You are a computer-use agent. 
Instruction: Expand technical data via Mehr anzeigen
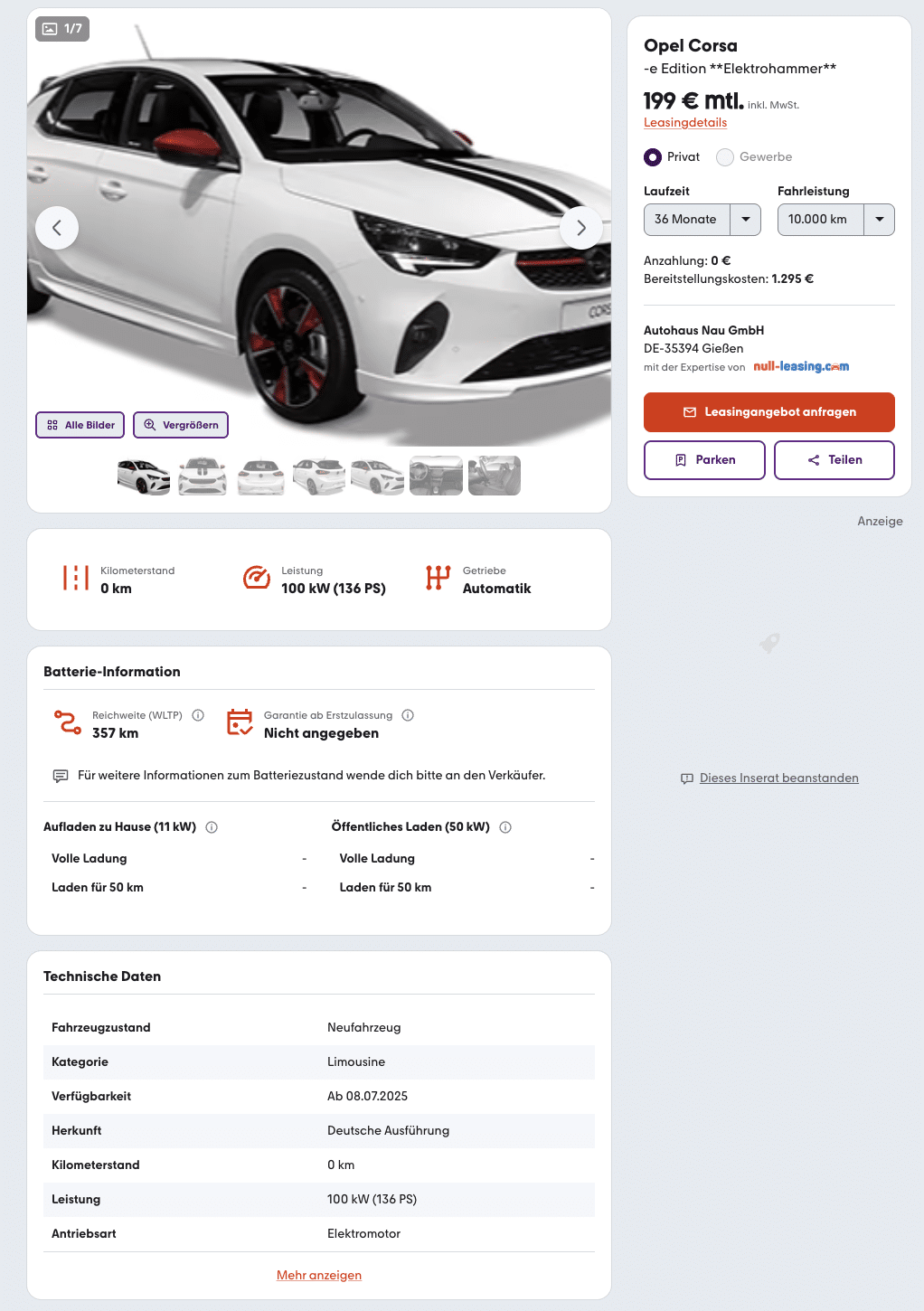319,1275
